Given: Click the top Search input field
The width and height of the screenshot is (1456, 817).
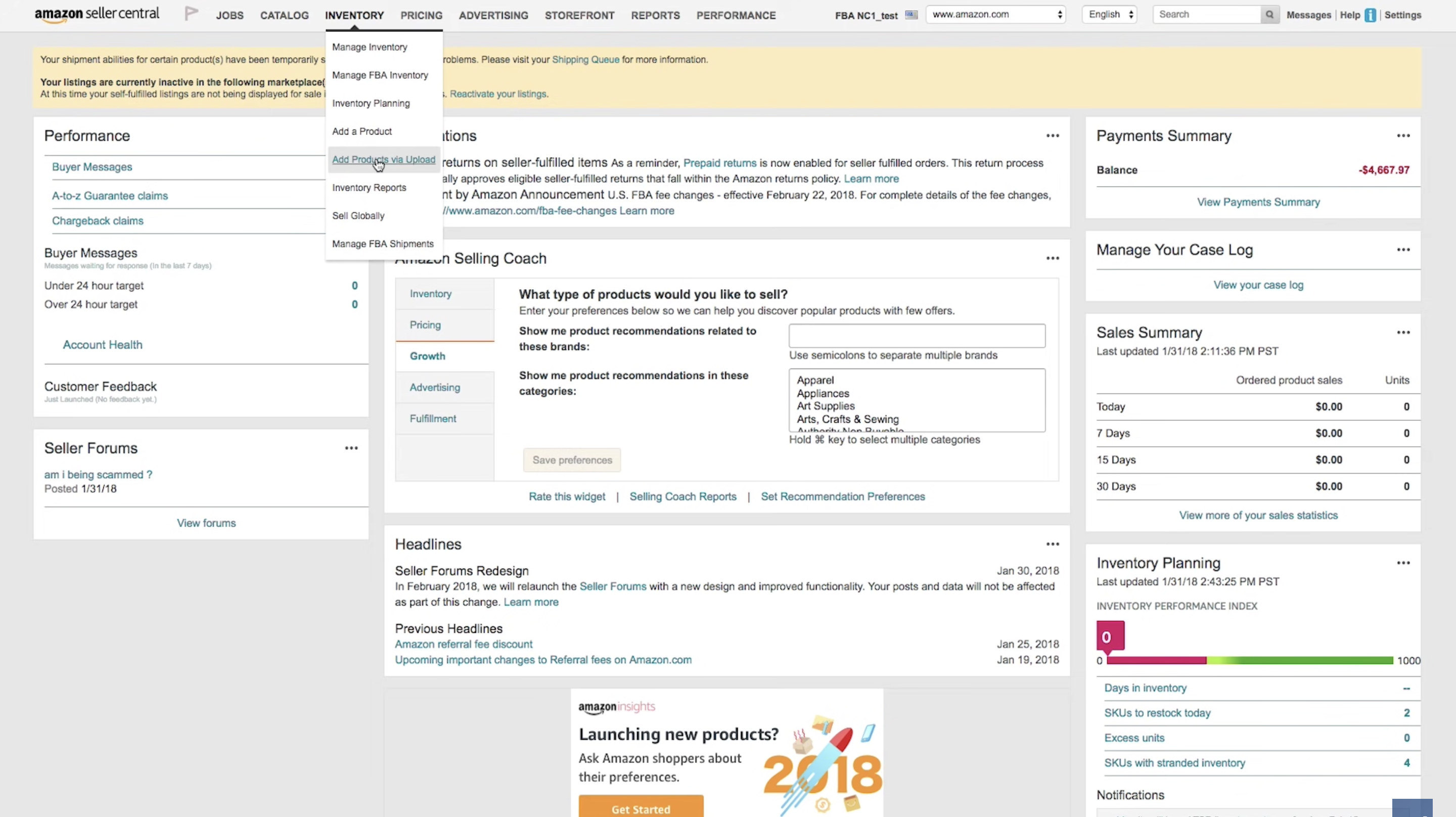Looking at the screenshot, I should click(x=1207, y=15).
